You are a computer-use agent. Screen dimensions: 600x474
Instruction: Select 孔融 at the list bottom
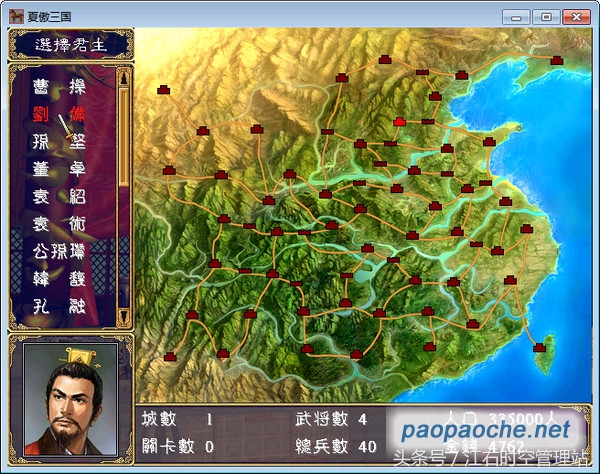pos(59,306)
